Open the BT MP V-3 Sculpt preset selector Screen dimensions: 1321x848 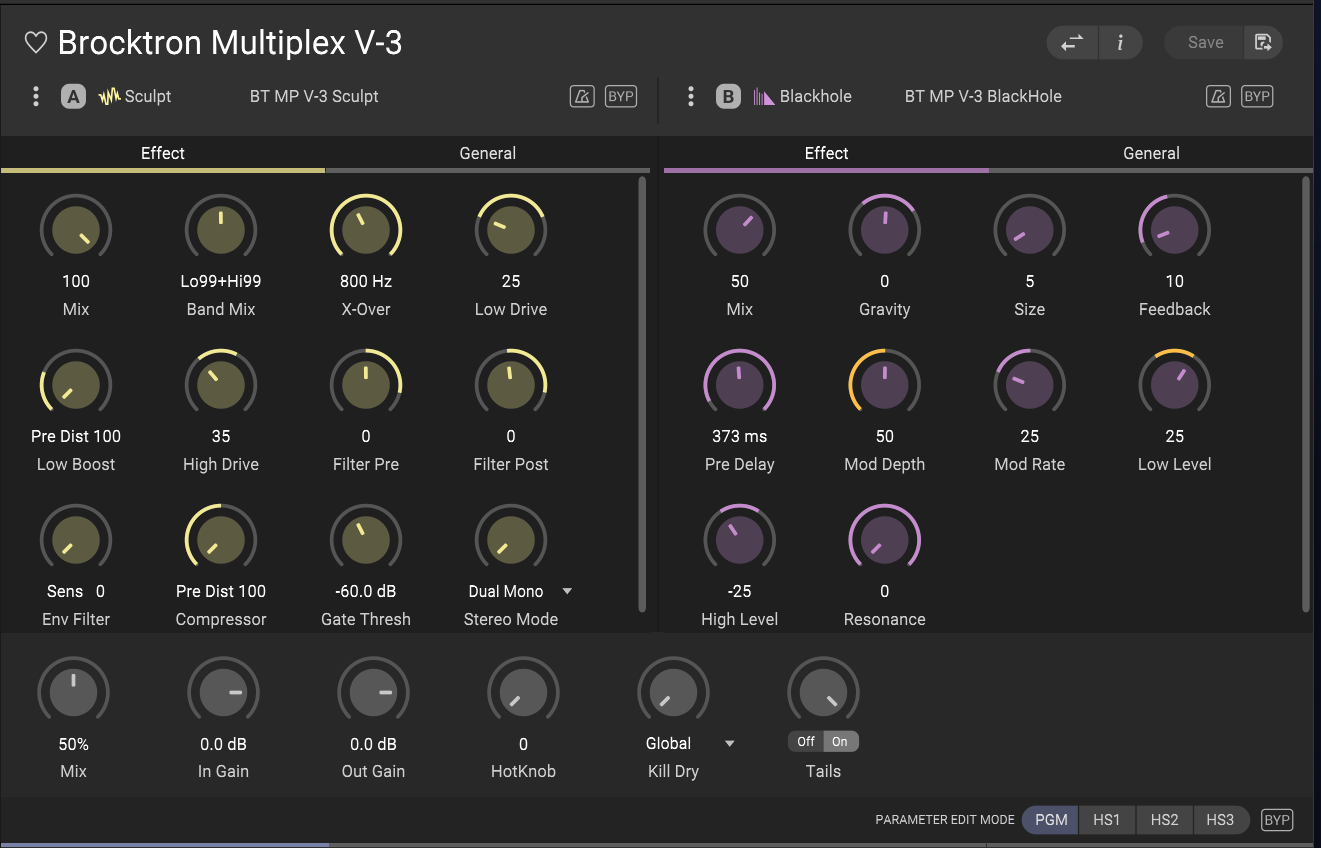pyautogui.click(x=314, y=97)
